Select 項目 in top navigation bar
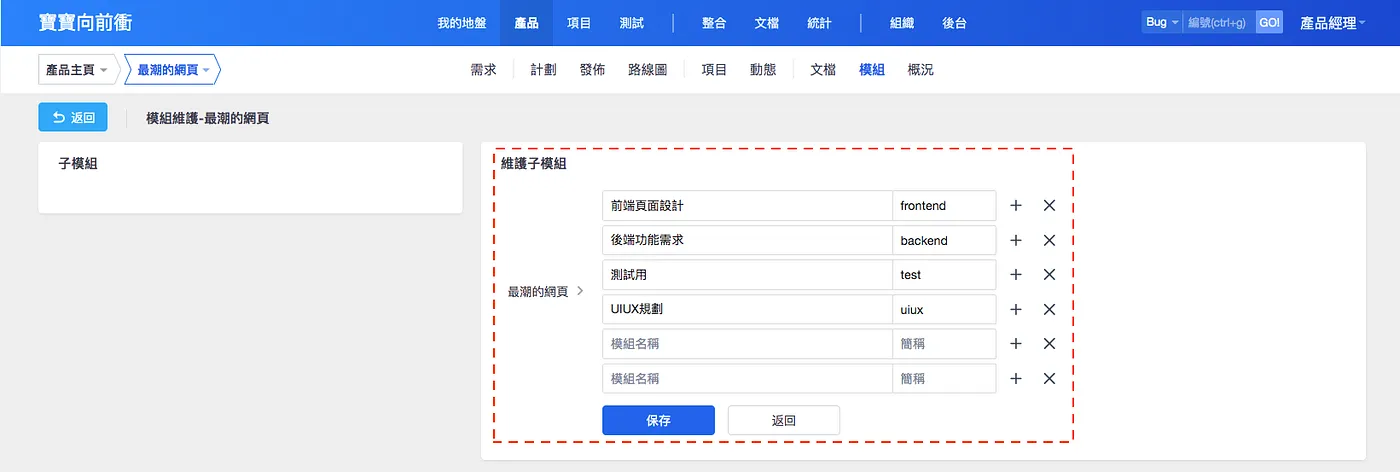This screenshot has height=472, width=1400. (579, 22)
